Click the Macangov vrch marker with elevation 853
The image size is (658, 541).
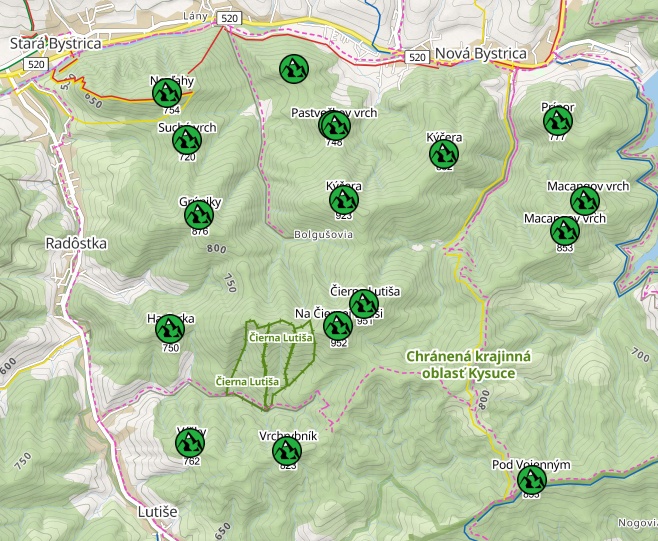tap(565, 231)
